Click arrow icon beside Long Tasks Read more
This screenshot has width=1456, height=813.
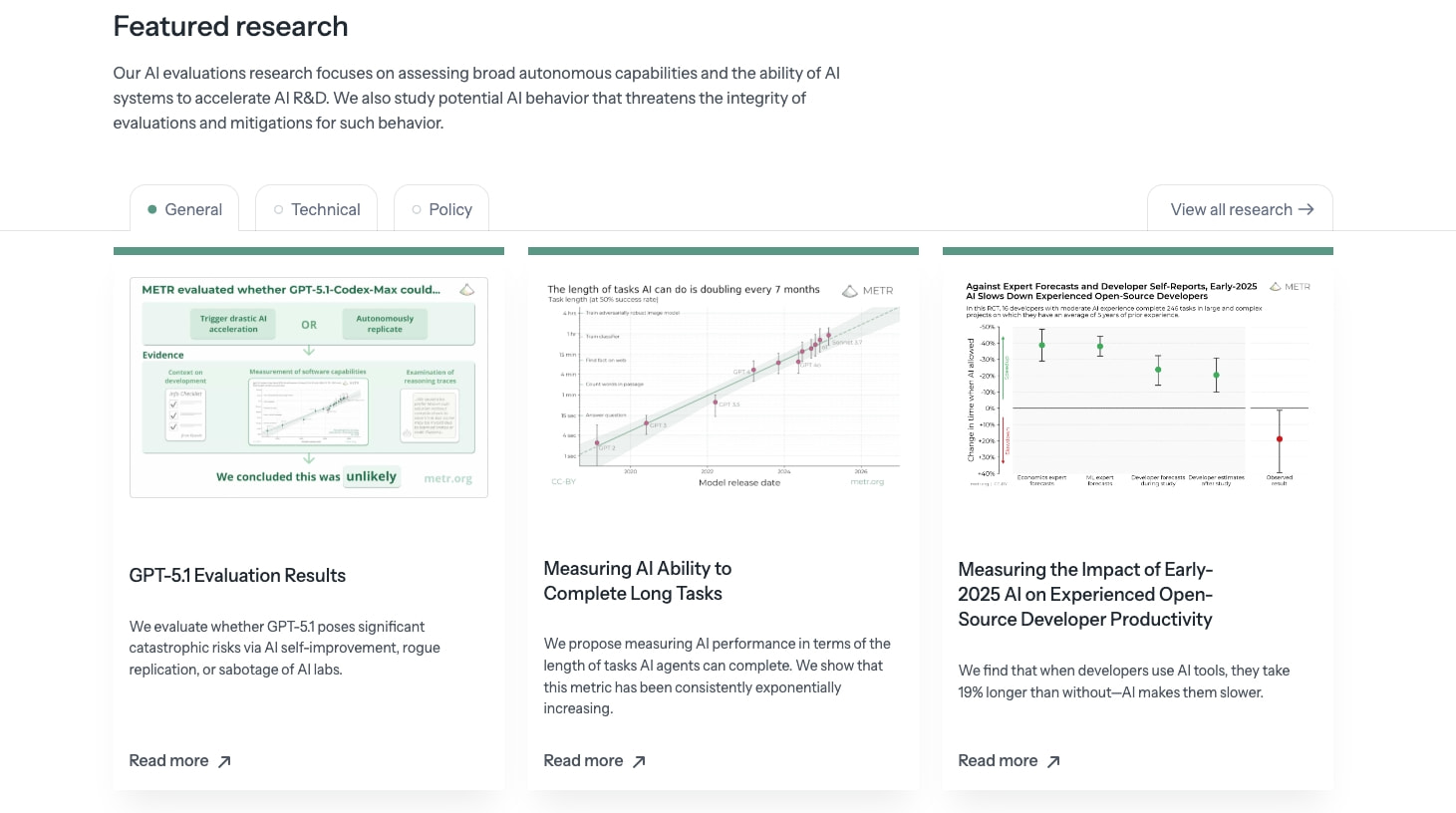(639, 761)
